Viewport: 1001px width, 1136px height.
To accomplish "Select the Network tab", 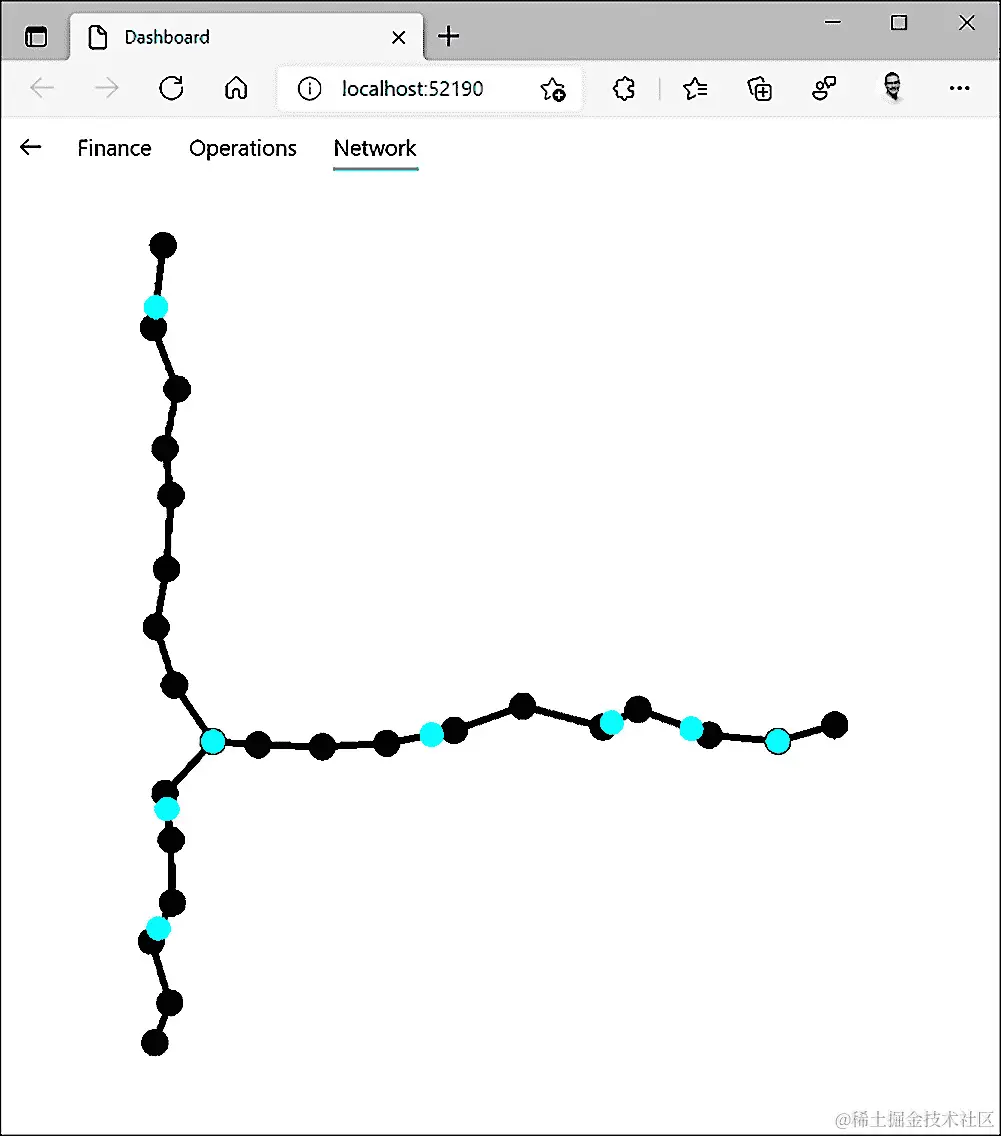I will point(375,148).
